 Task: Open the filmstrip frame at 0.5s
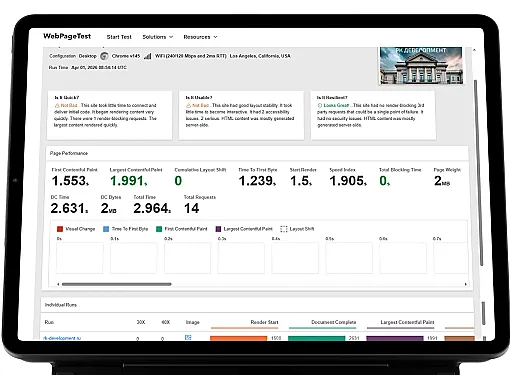tap(349, 258)
